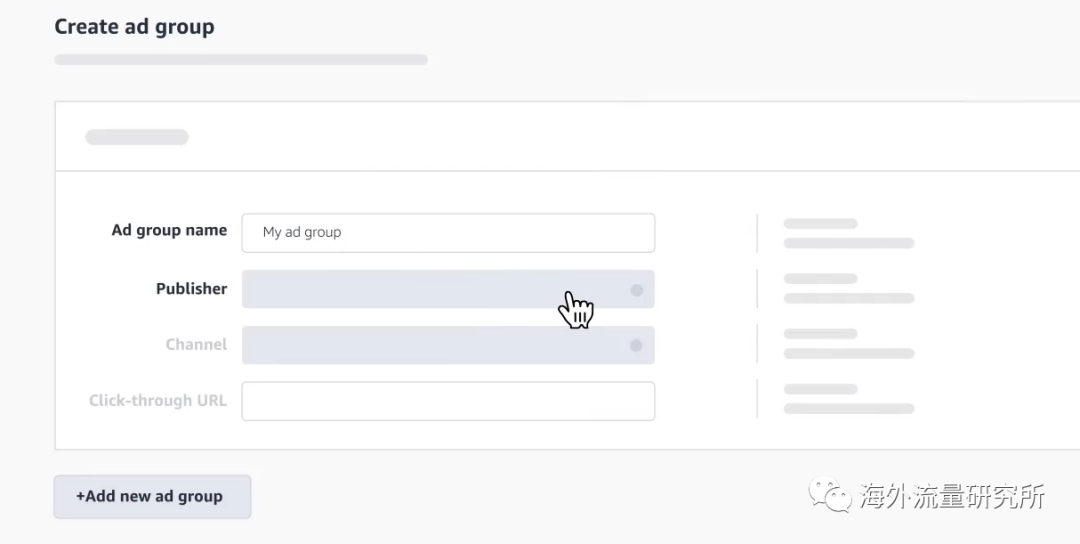The height and width of the screenshot is (544, 1080).
Task: Click the round indicator inside Publisher field
Action: point(636,290)
